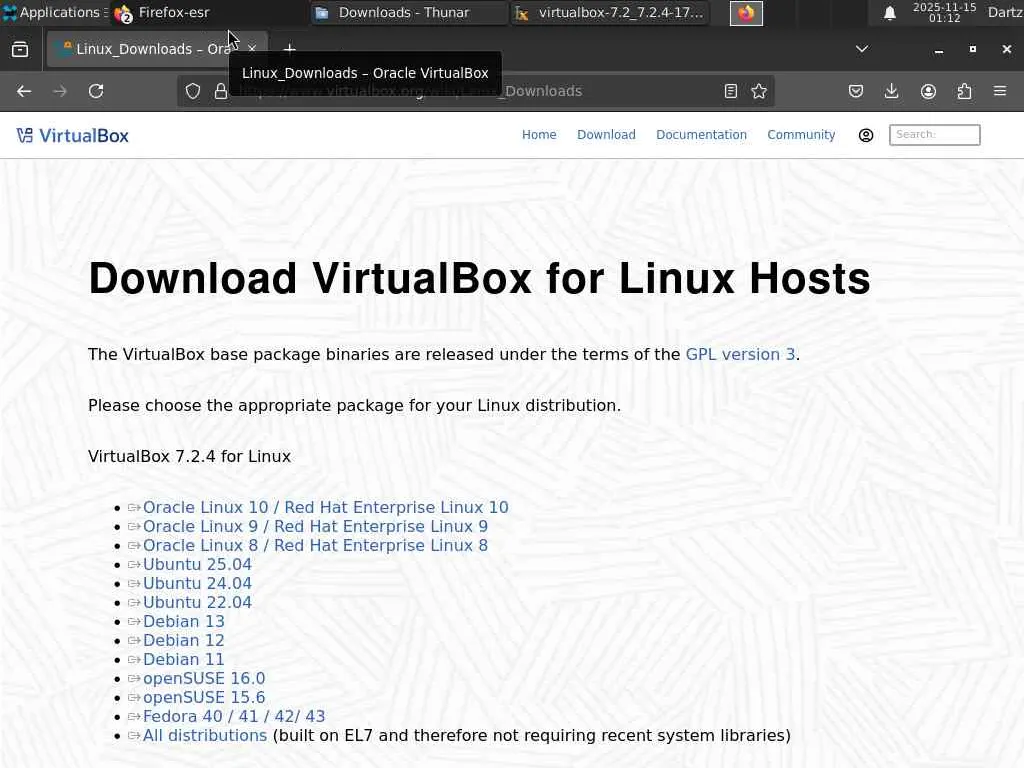The height and width of the screenshot is (768, 1024).
Task: Download the openSUSE 15.6 package
Action: tap(204, 697)
